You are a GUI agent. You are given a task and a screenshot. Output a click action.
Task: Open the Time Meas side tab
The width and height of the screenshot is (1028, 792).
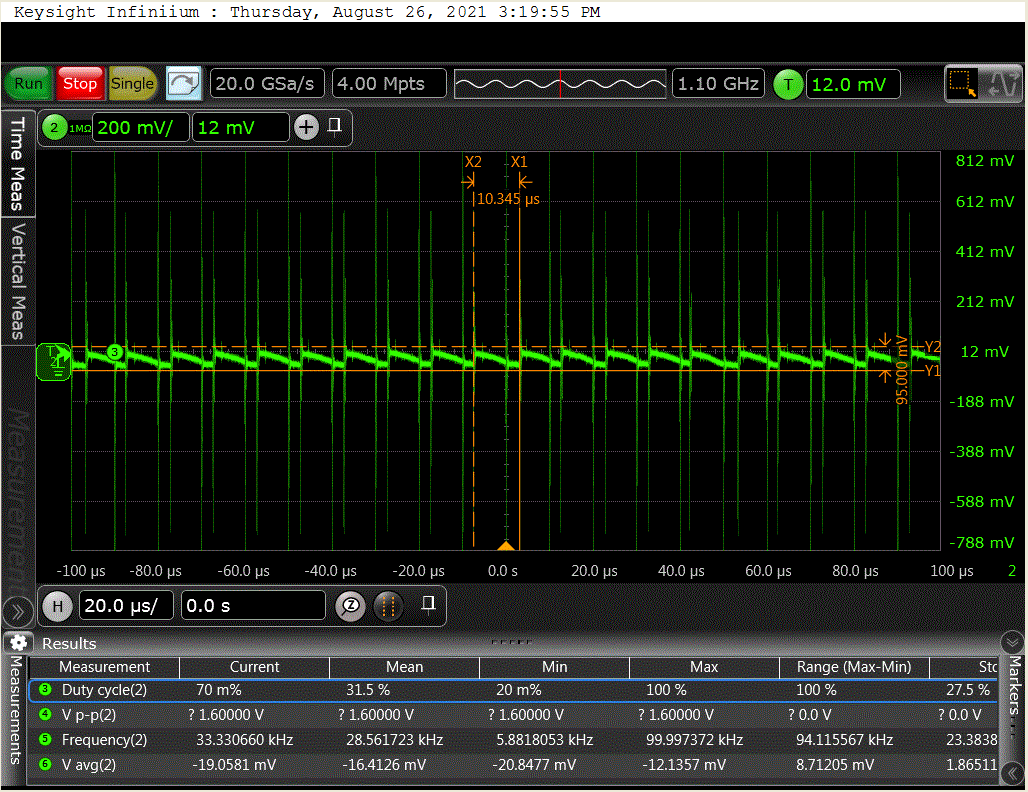coord(17,164)
